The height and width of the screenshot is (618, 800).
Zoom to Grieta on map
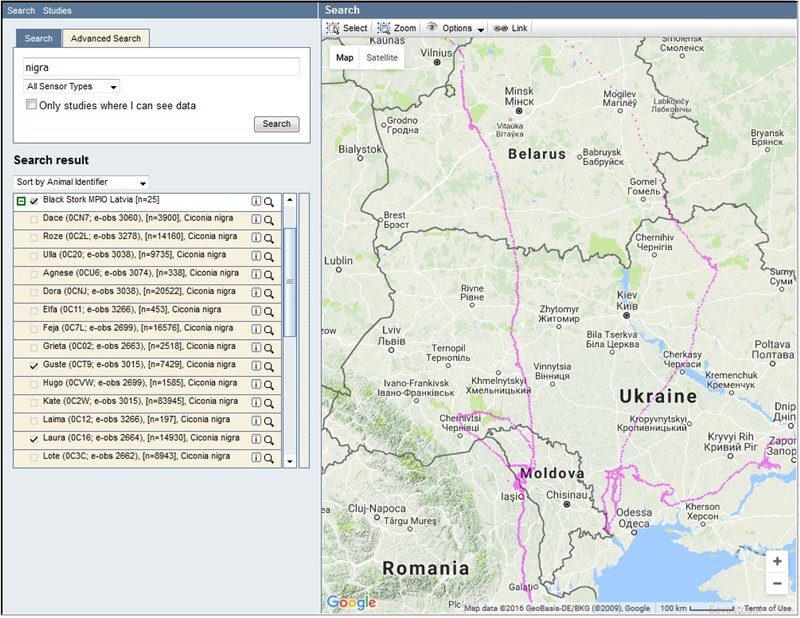[269, 348]
